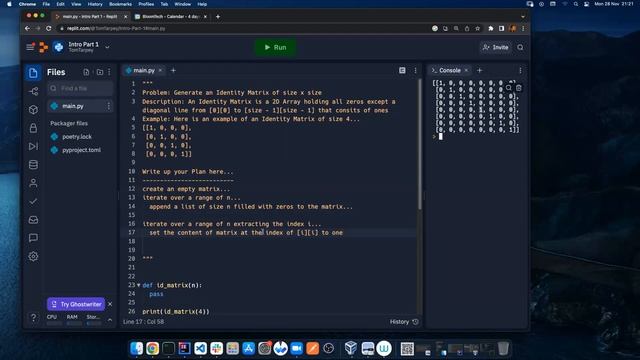Open the Inbox tray sidebar icon
Screen dimensions: 640x360
pos(33,220)
